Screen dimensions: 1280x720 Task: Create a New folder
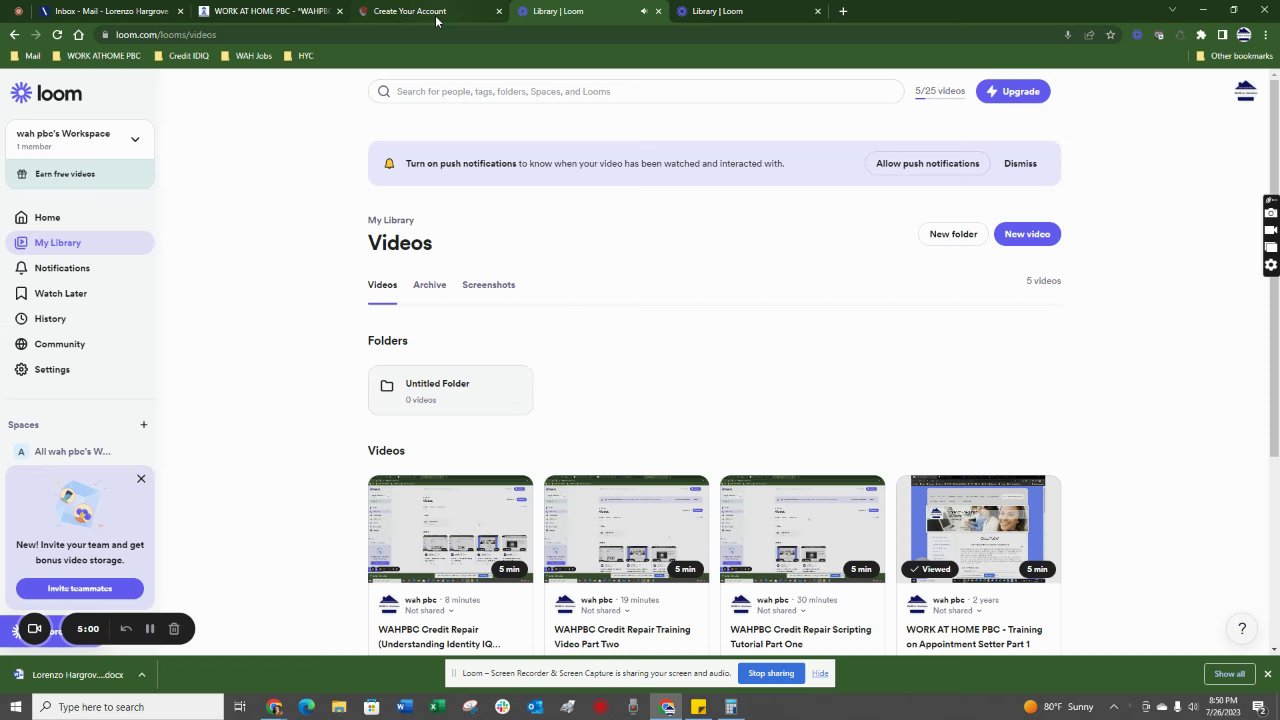pos(953,234)
